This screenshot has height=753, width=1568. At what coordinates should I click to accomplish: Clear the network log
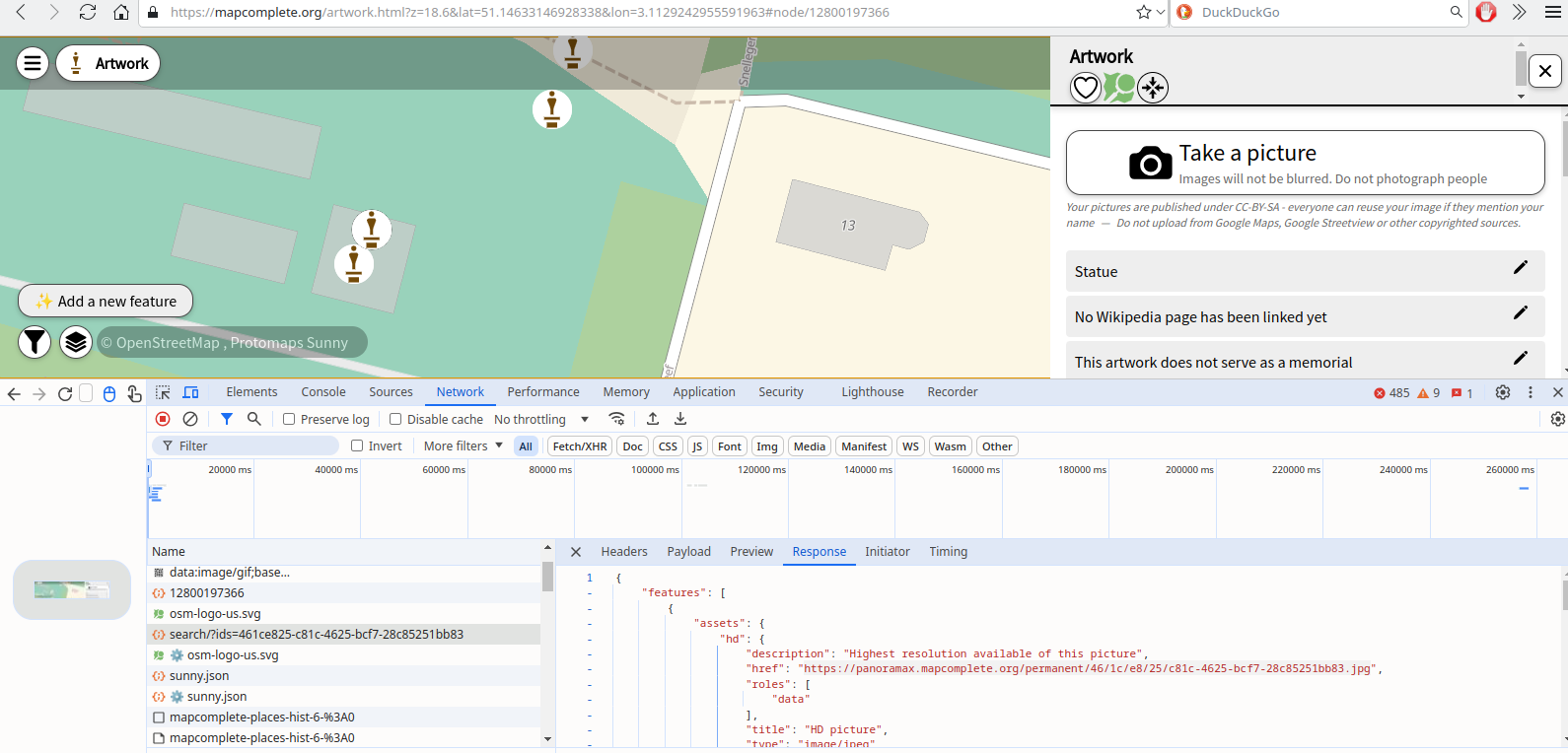(x=190, y=419)
